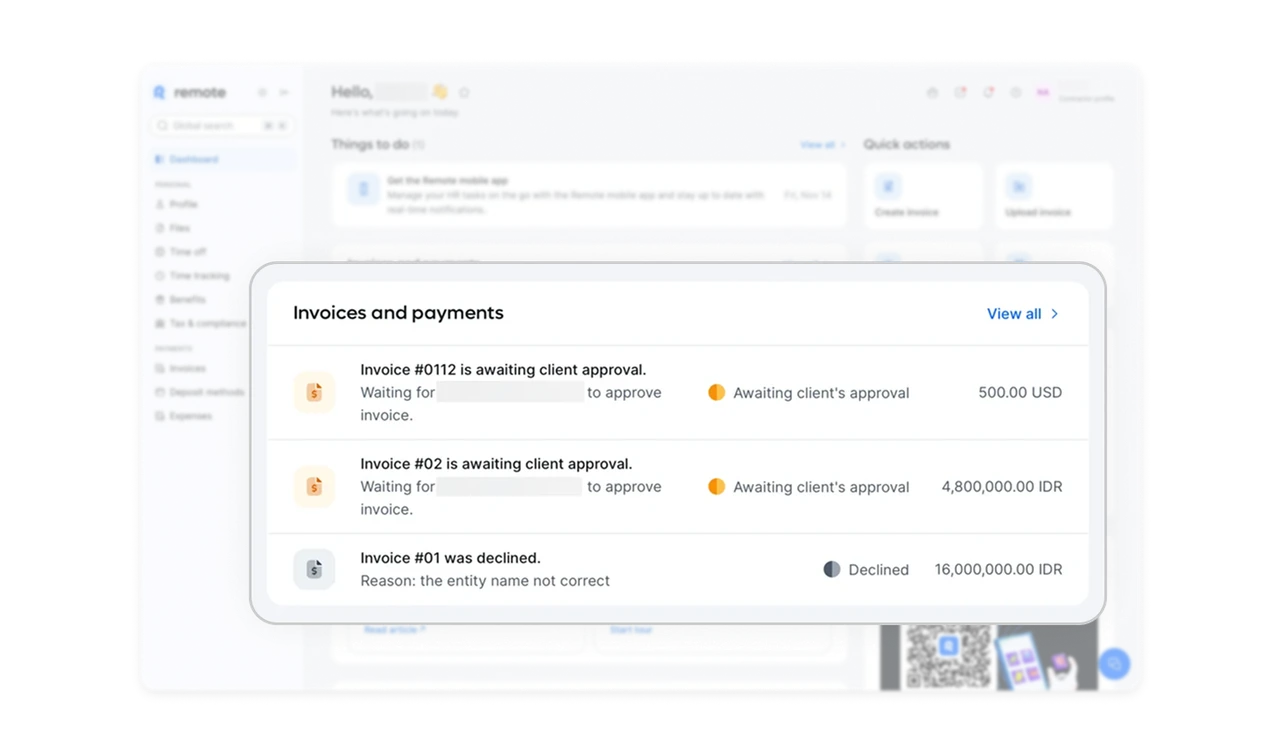Open Time off in the sidebar
Image resolution: width=1280 pixels, height=754 pixels.
pyautogui.click(x=181, y=252)
